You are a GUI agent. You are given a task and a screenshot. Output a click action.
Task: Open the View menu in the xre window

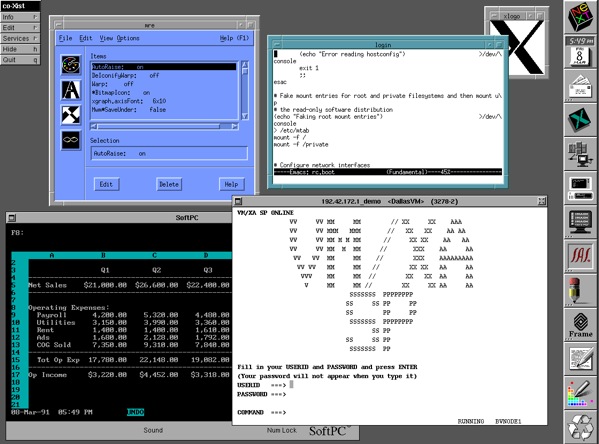click(106, 38)
